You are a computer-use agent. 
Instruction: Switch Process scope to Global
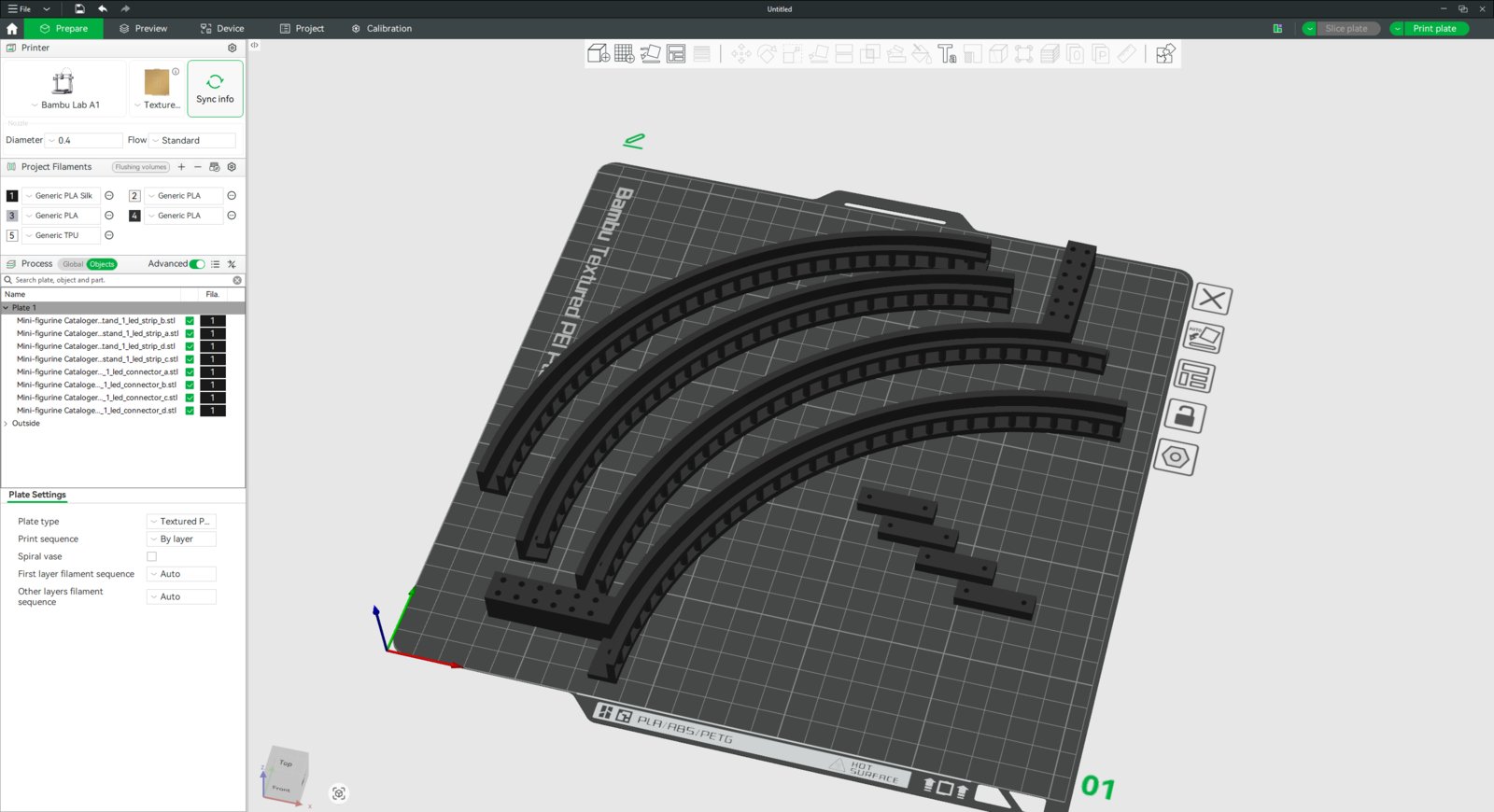click(x=73, y=264)
